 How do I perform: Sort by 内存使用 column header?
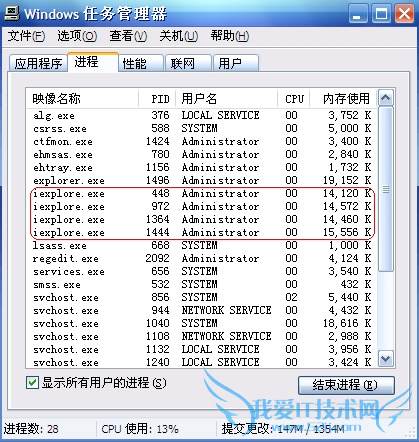pos(343,99)
